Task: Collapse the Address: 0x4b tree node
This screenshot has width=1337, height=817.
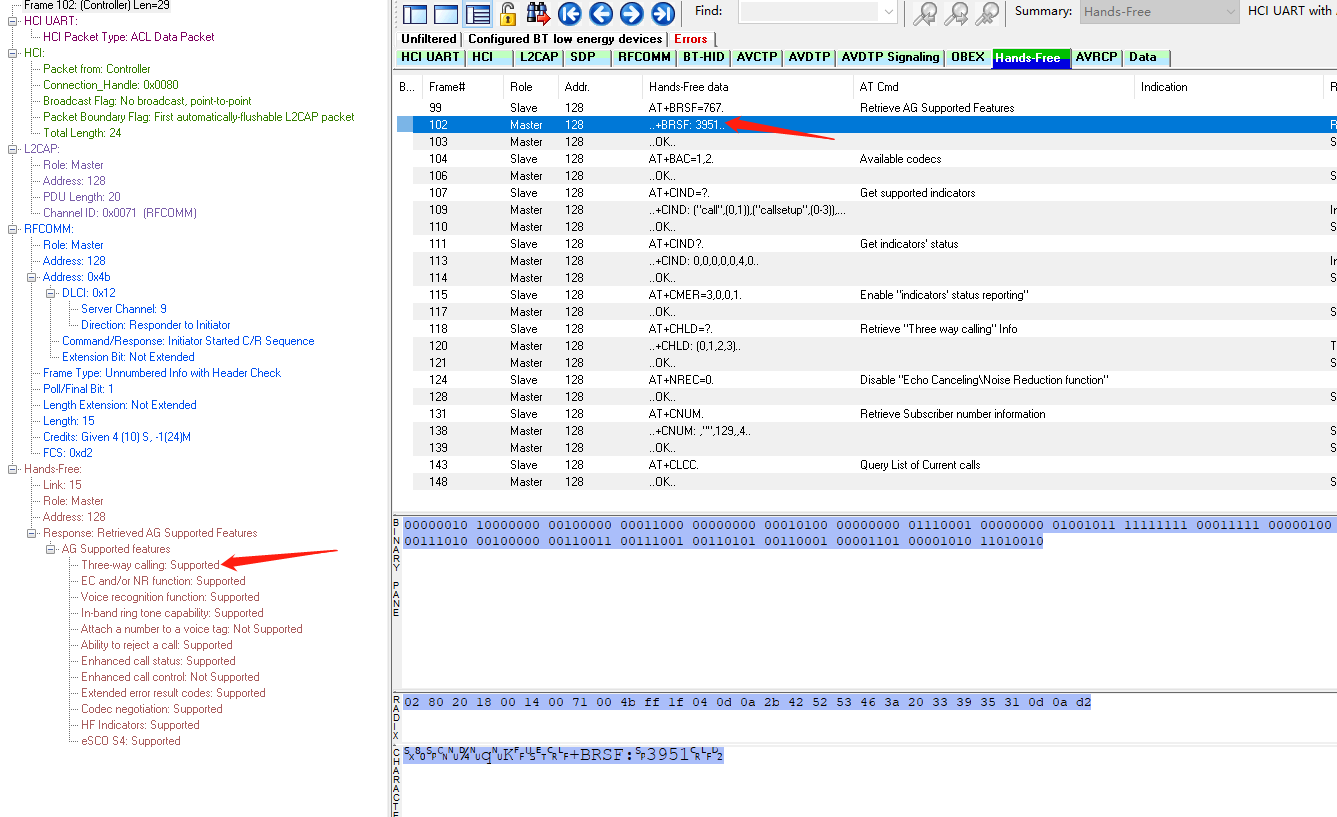Action: click(x=32, y=277)
